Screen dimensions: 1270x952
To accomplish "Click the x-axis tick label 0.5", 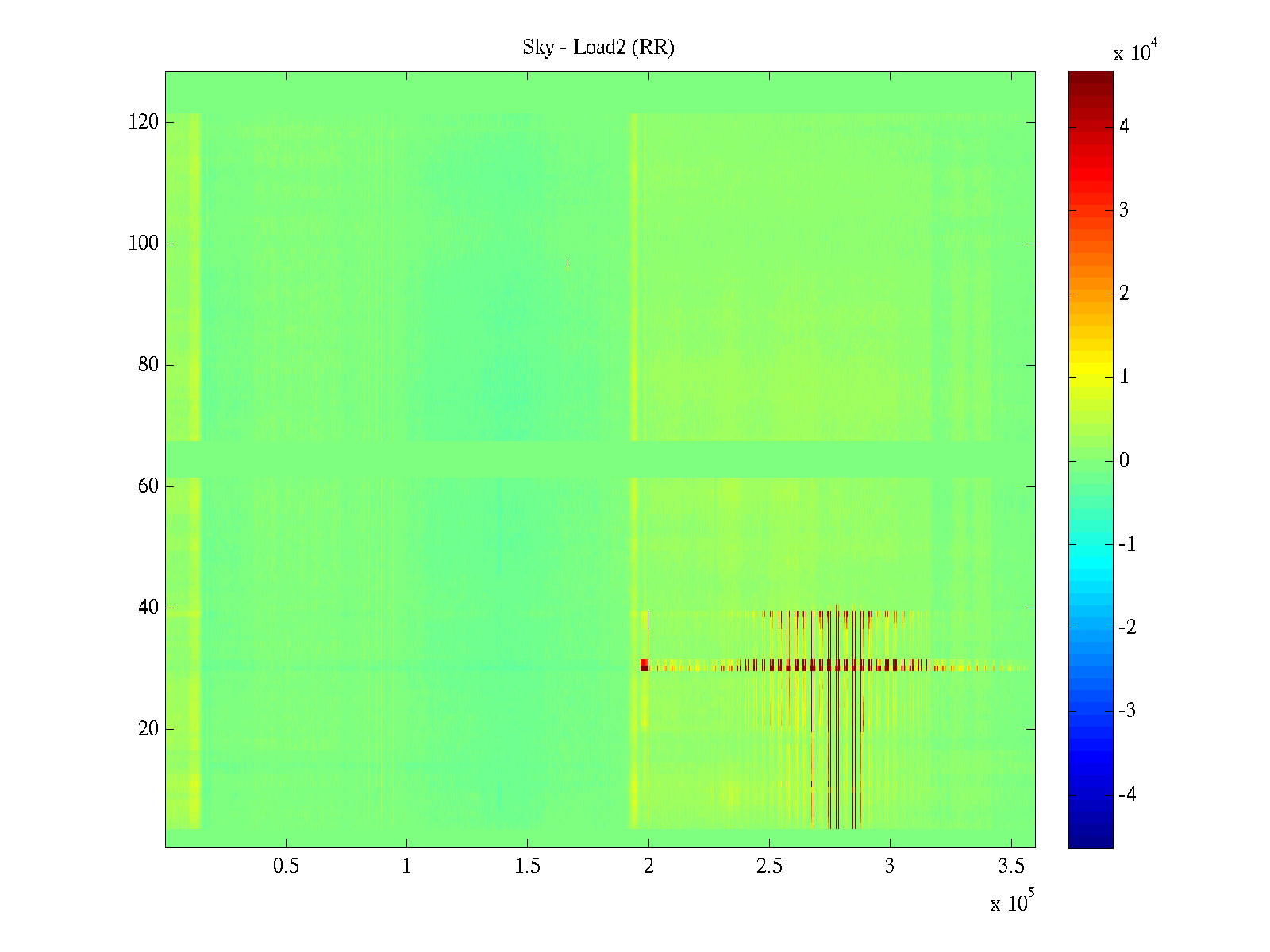I will pyautogui.click(x=286, y=866).
